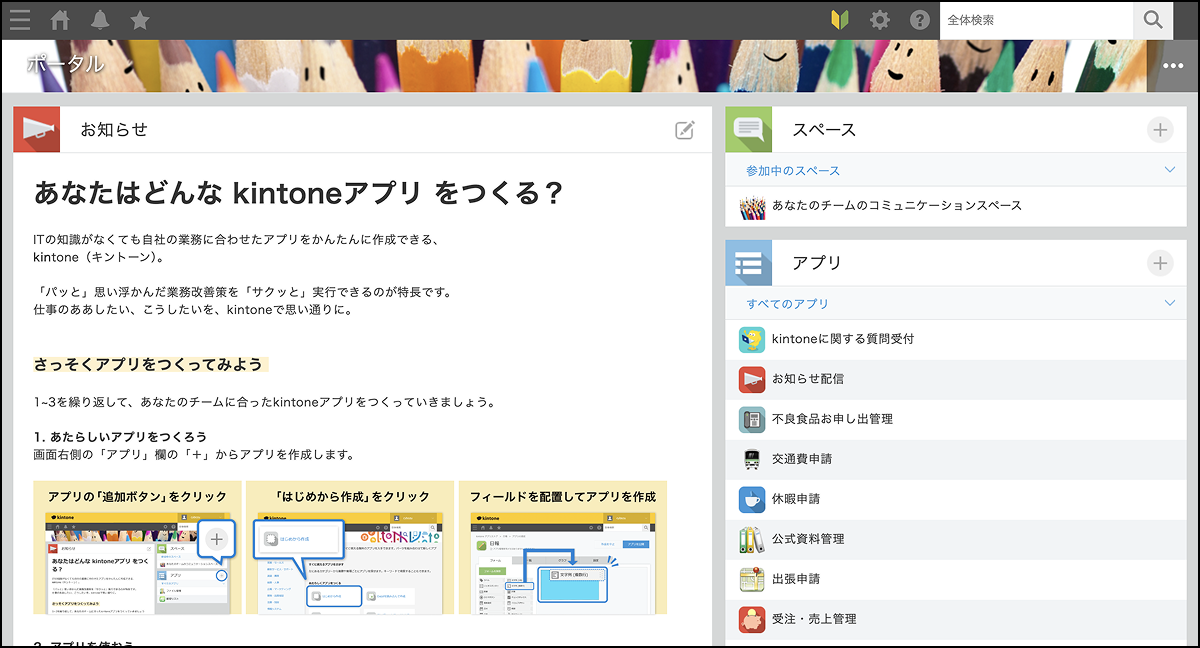Open the settings gear menu

[879, 20]
